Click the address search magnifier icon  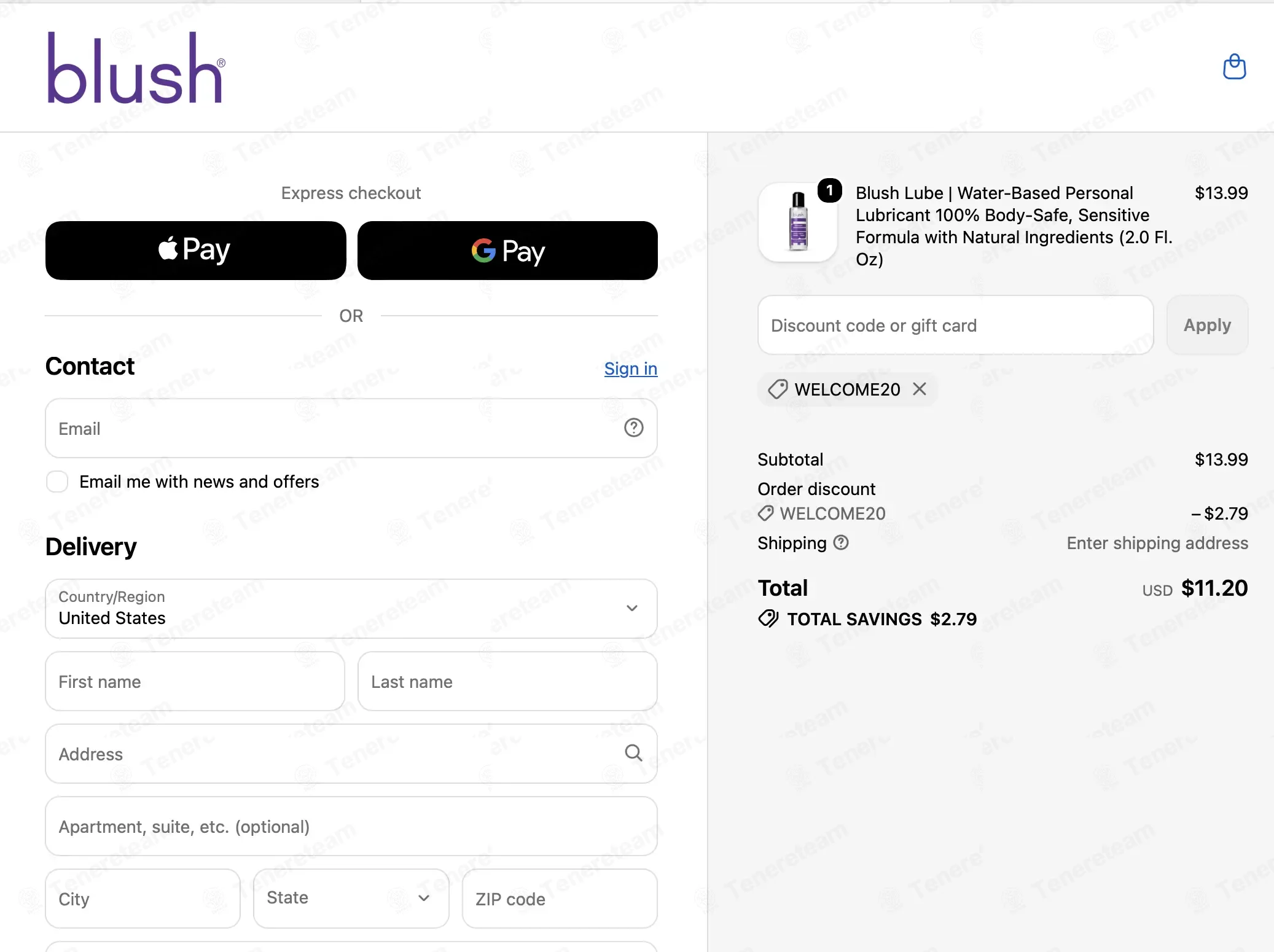click(633, 753)
